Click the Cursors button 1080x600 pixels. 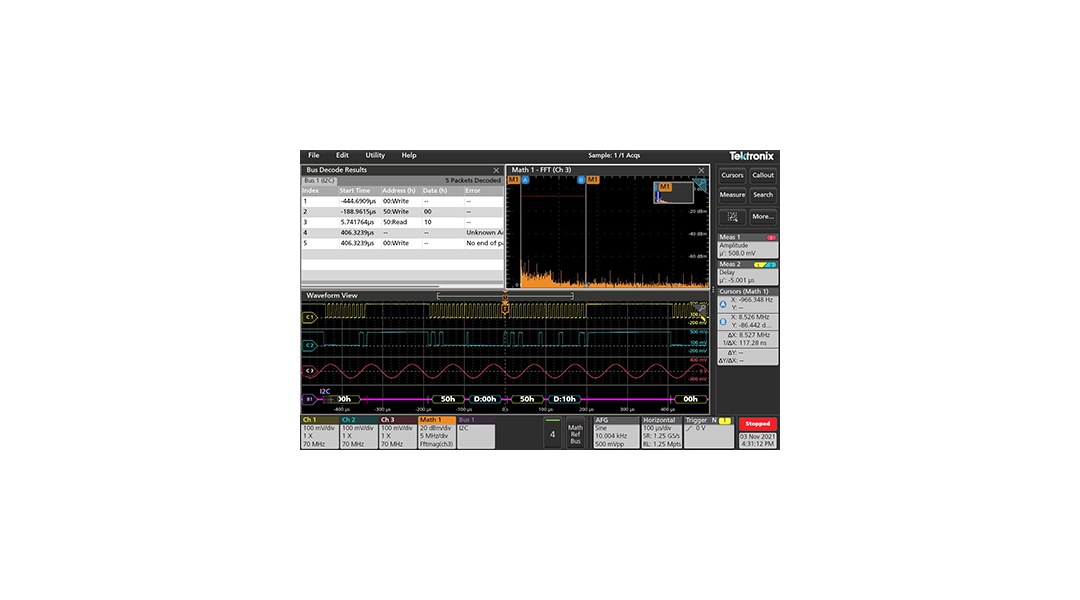[732, 176]
